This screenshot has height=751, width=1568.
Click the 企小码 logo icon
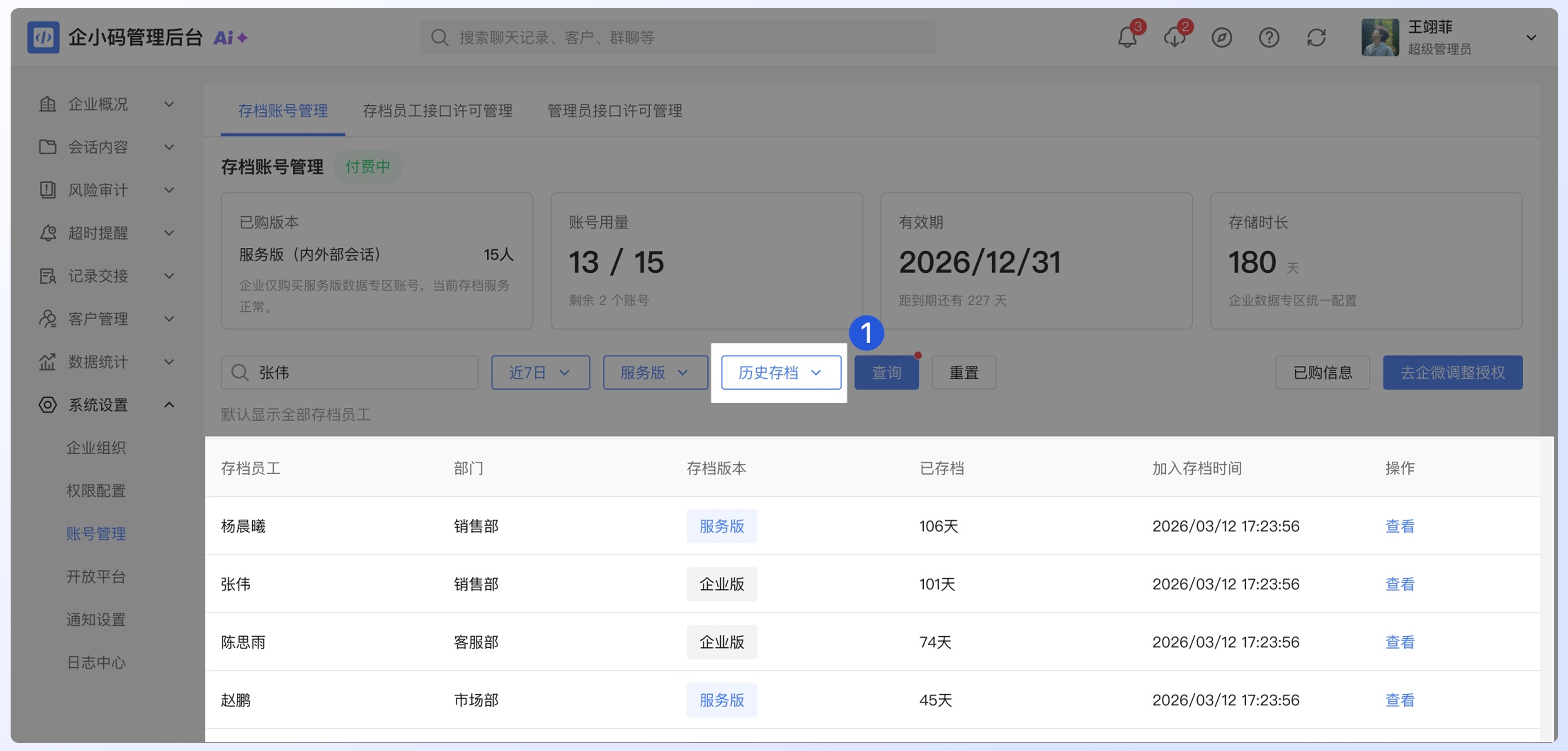43,38
